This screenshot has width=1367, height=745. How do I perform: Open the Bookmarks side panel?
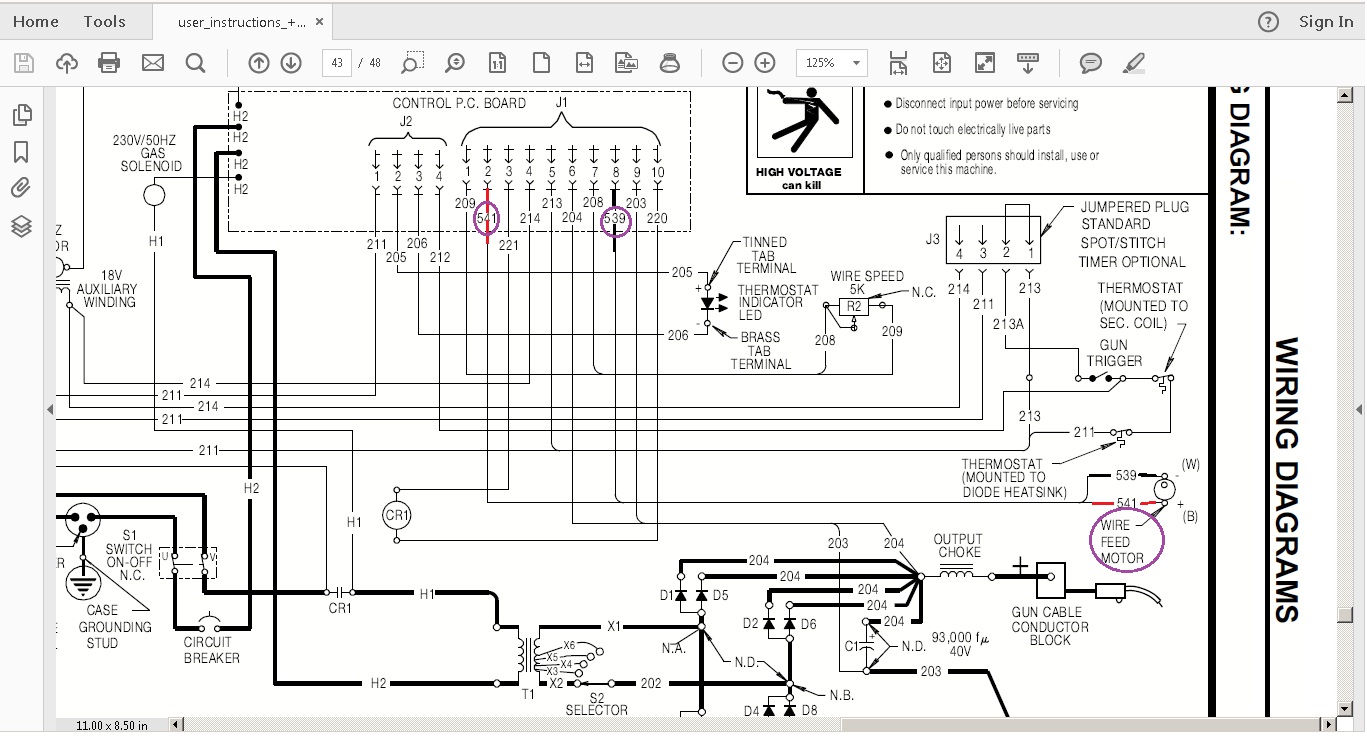(x=21, y=152)
